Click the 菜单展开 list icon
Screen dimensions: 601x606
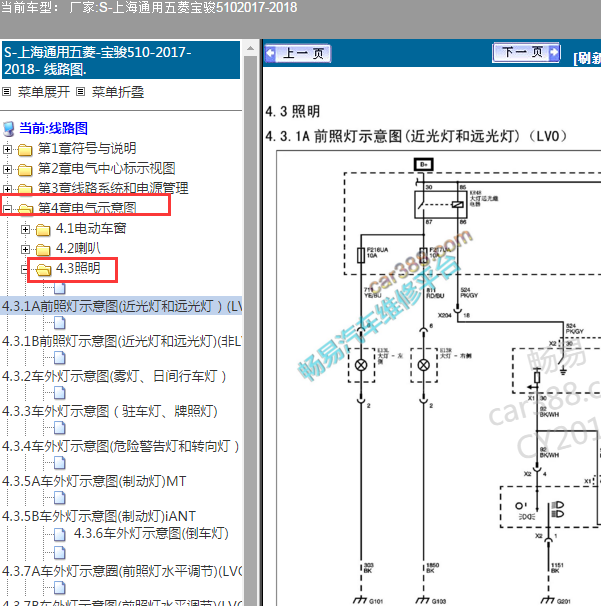(7, 92)
